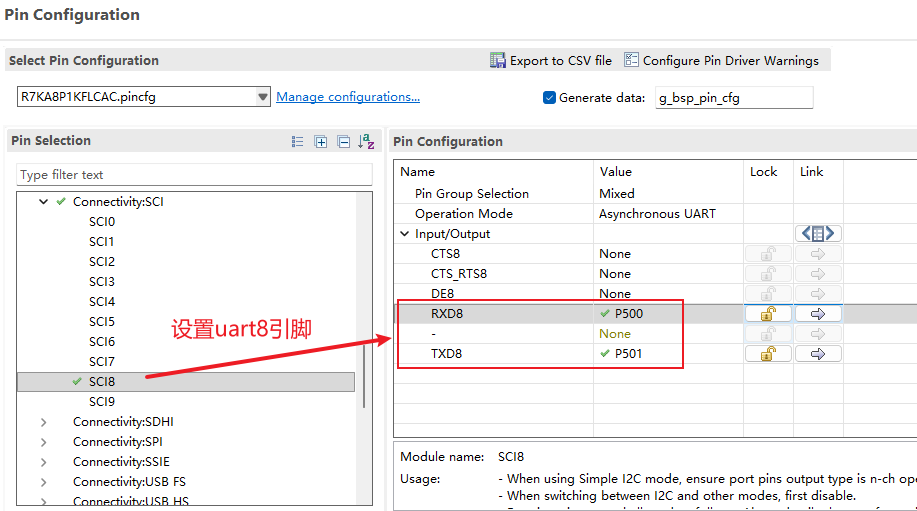This screenshot has width=917, height=511.
Task: Select SCI5 in the tree
Action: point(102,322)
